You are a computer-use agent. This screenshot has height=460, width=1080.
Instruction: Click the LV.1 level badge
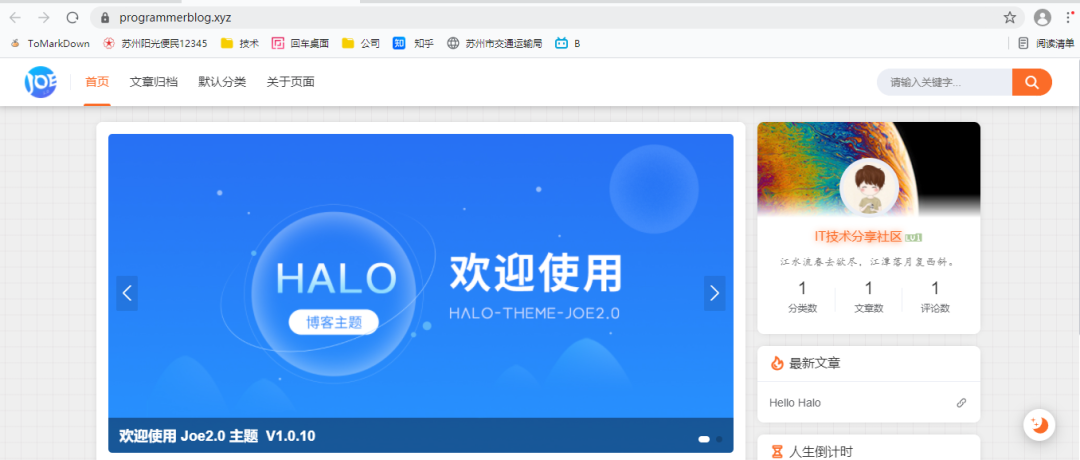(913, 238)
